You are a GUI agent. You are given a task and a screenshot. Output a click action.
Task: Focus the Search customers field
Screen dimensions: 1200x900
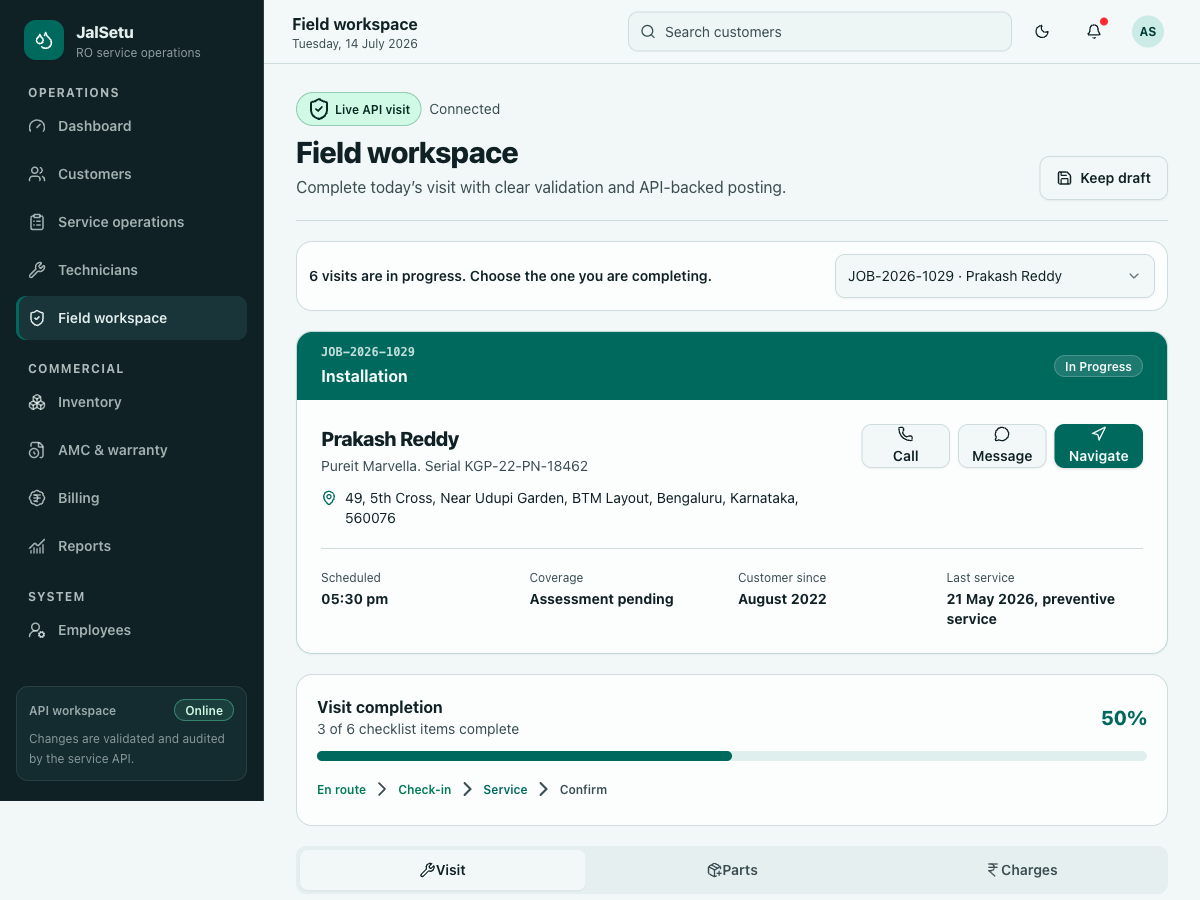click(820, 32)
